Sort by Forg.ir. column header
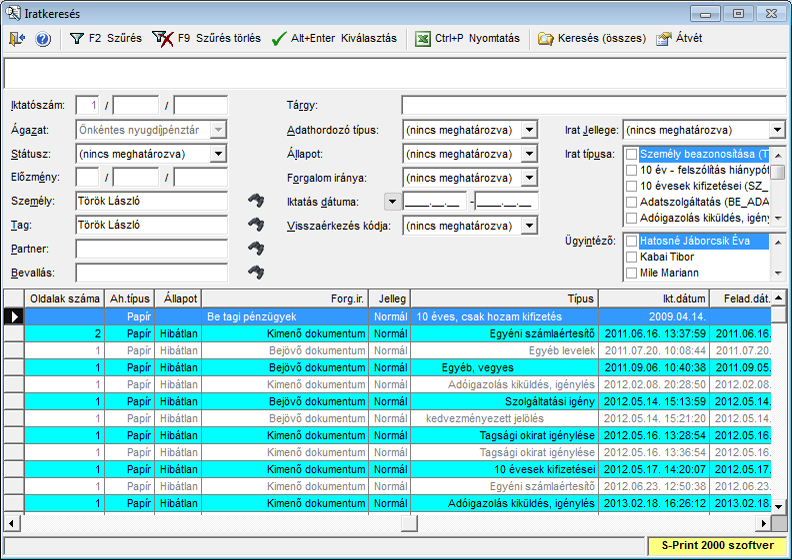The height and width of the screenshot is (560, 792). click(x=285, y=298)
